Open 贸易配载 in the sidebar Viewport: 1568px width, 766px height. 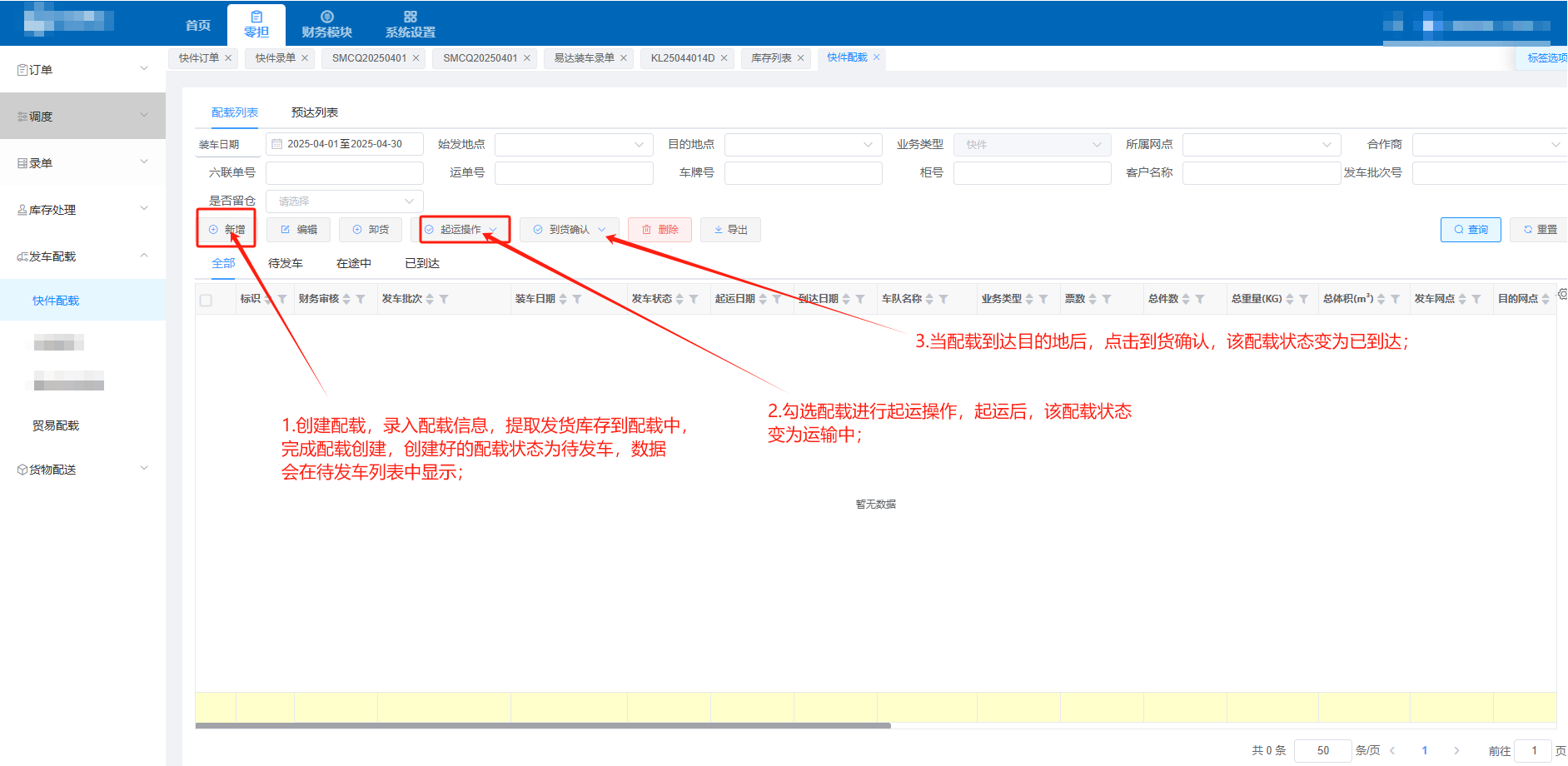tap(56, 425)
